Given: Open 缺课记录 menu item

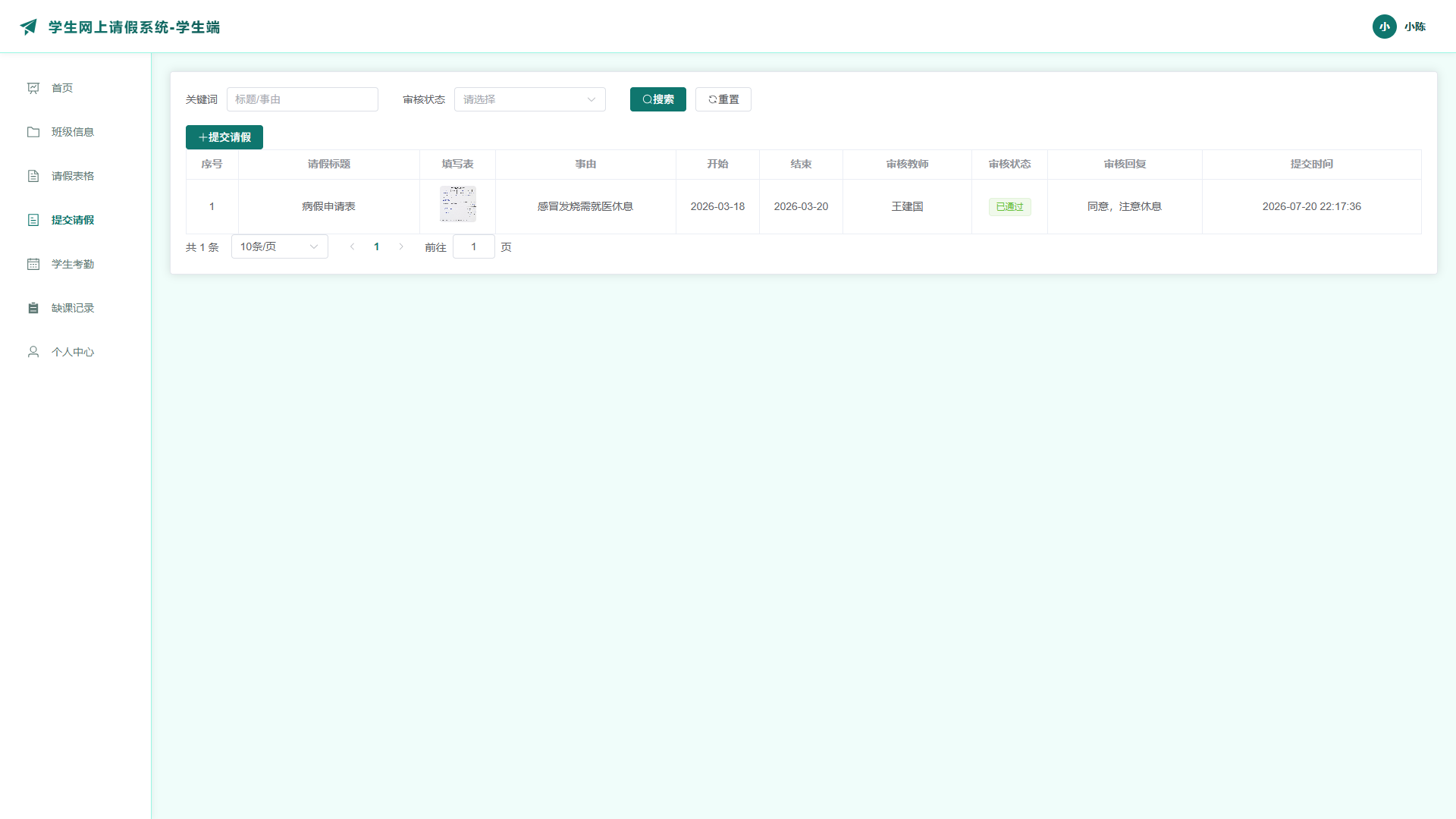Looking at the screenshot, I should 76,308.
